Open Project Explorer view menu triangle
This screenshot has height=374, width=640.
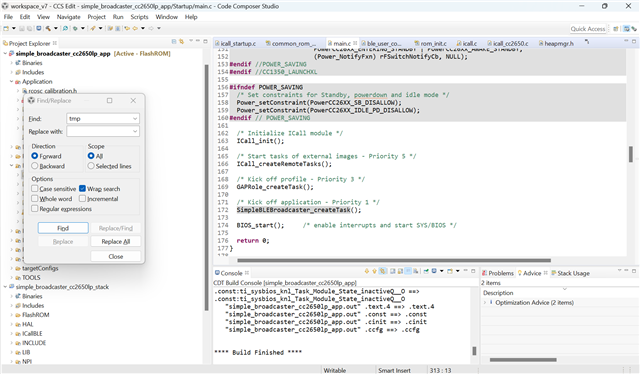pos(191,41)
